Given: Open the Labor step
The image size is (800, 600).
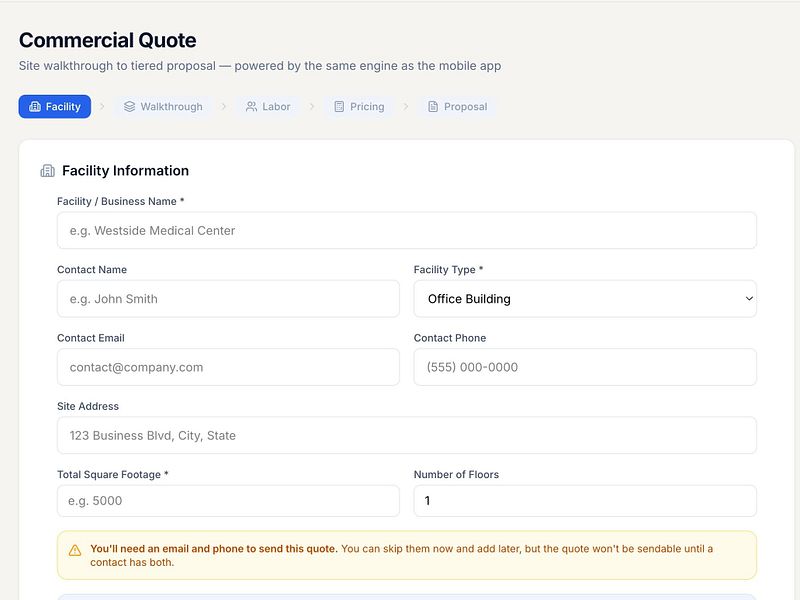Looking at the screenshot, I should click(x=268, y=107).
